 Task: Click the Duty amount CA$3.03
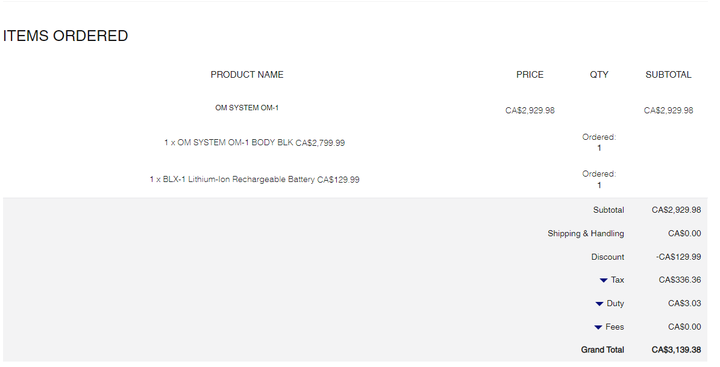tap(684, 303)
